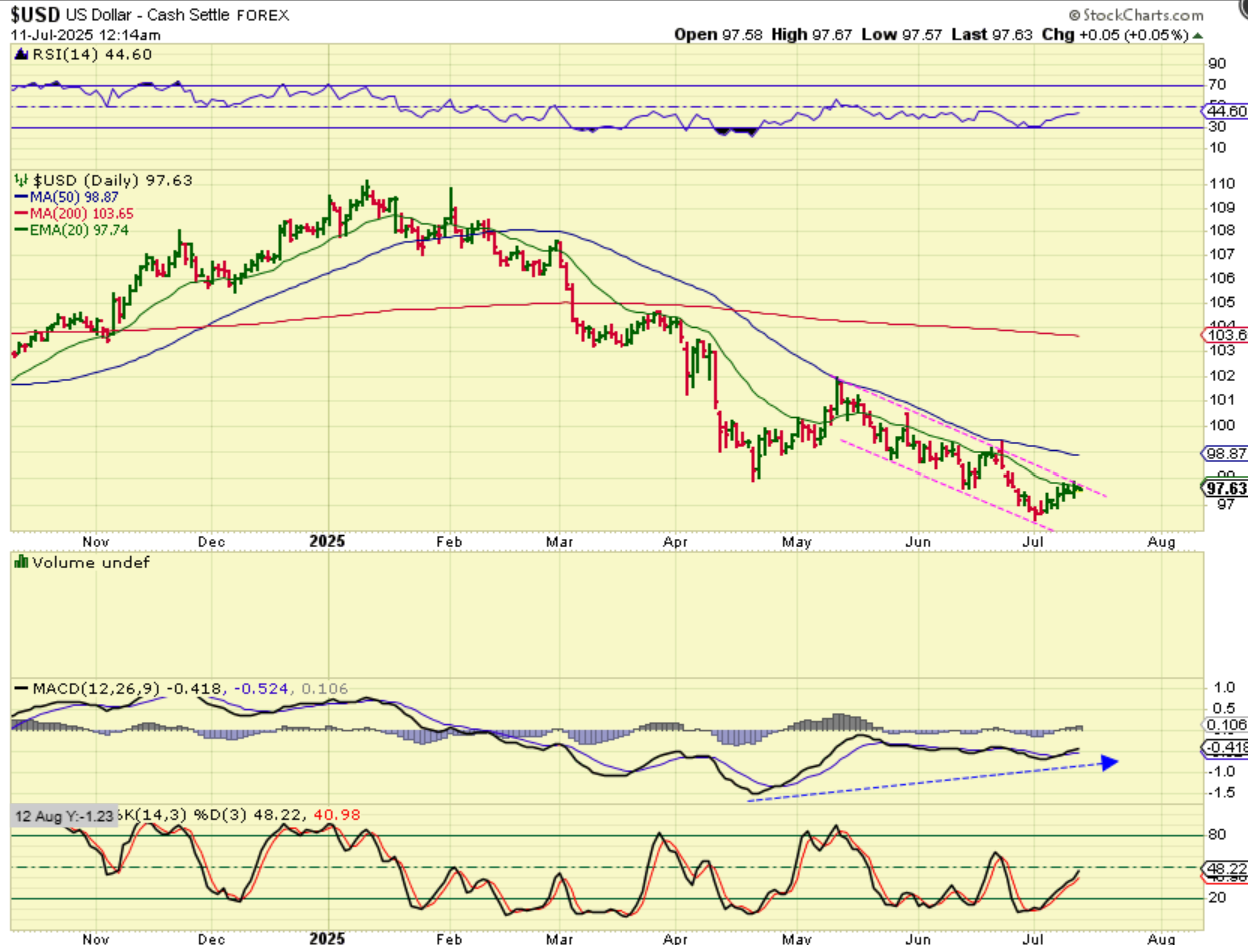The image size is (1248, 945).
Task: Click the RSI(14) mountain icon
Action: point(18,55)
